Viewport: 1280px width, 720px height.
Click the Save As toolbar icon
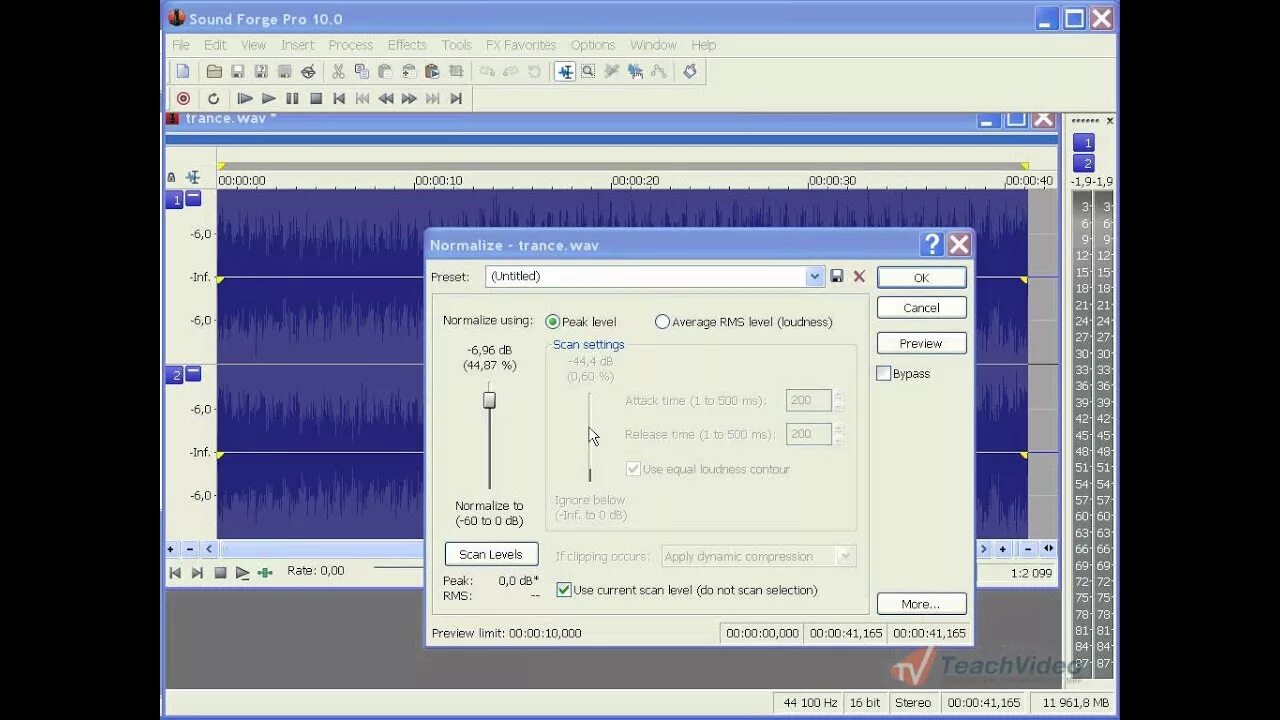[261, 71]
